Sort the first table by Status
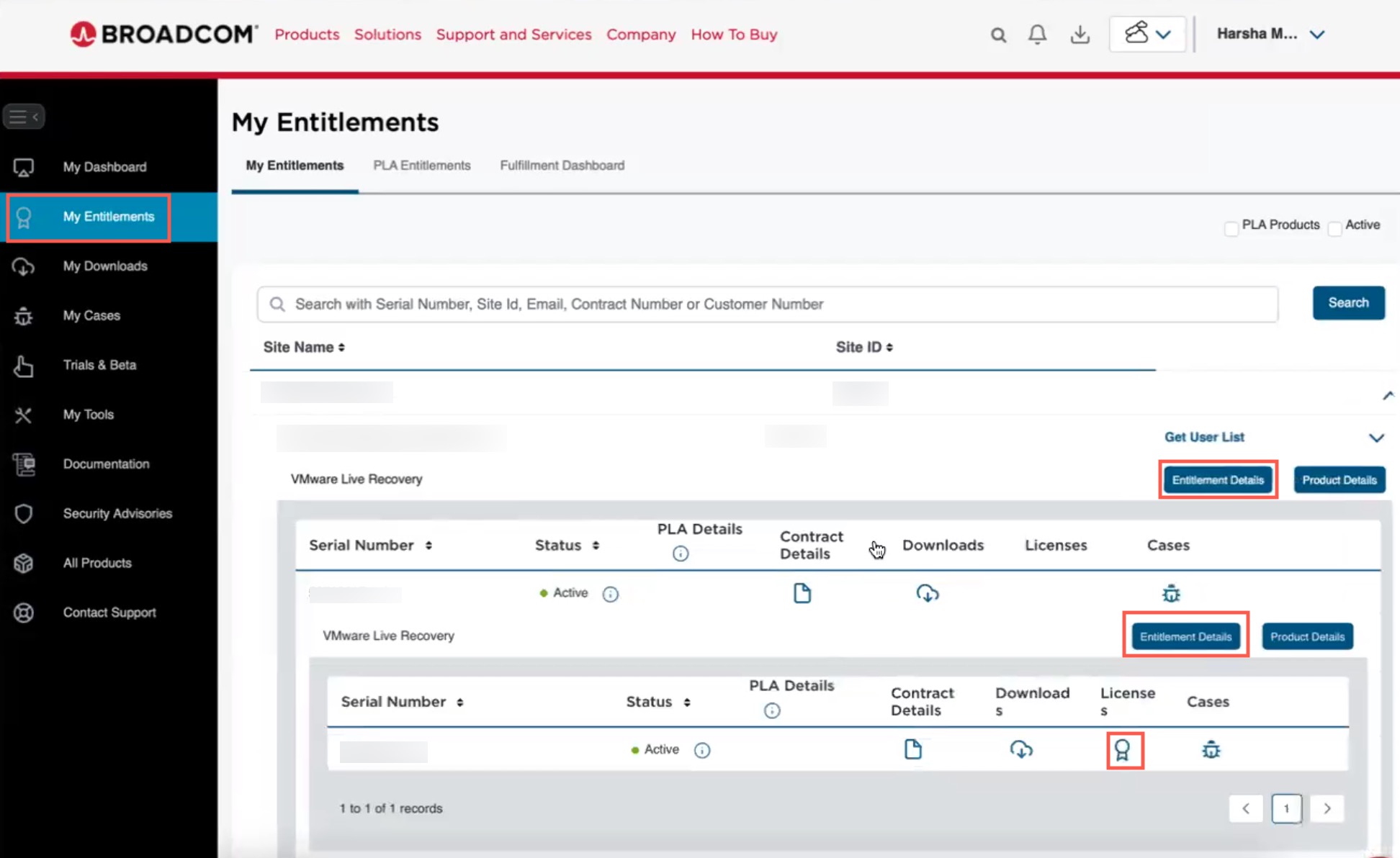The height and width of the screenshot is (858, 1400). pos(567,545)
